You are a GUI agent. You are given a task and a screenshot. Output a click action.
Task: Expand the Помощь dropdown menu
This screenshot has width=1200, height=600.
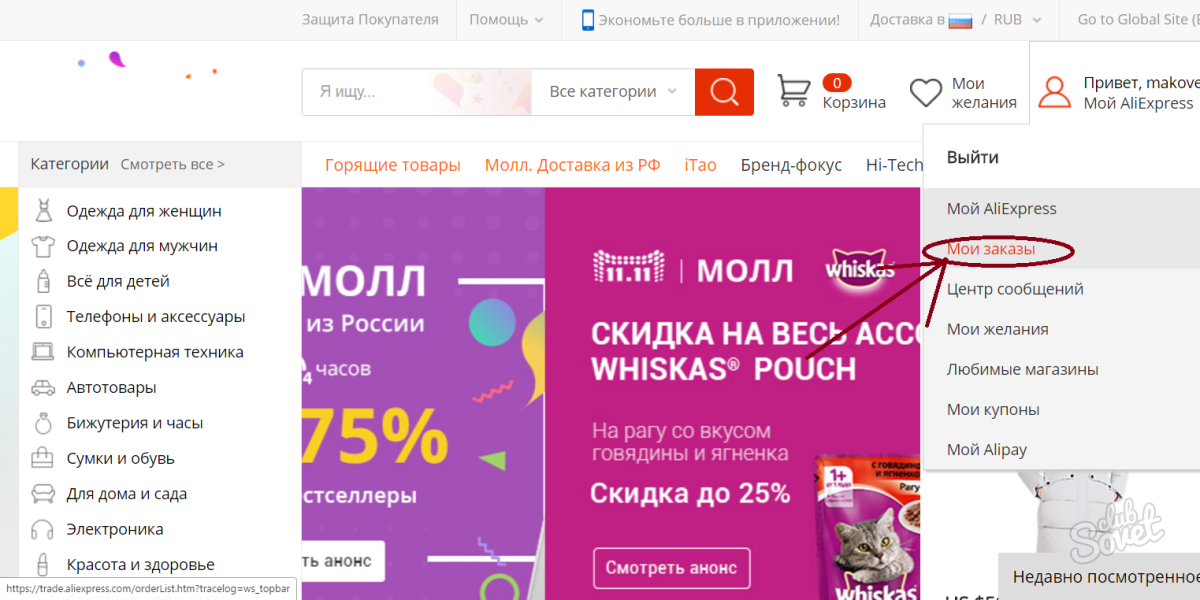pos(507,20)
